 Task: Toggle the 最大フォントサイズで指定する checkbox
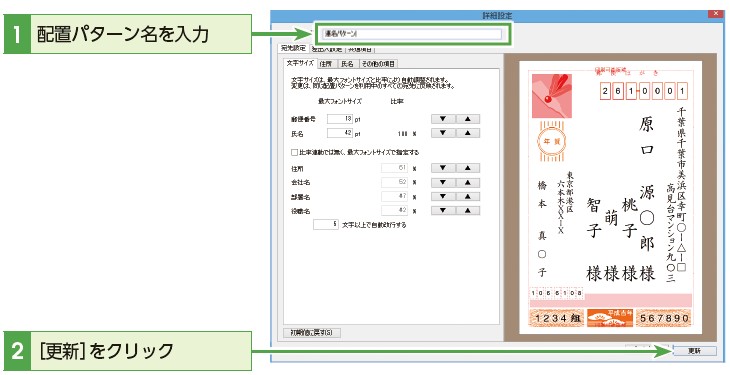(x=294, y=152)
